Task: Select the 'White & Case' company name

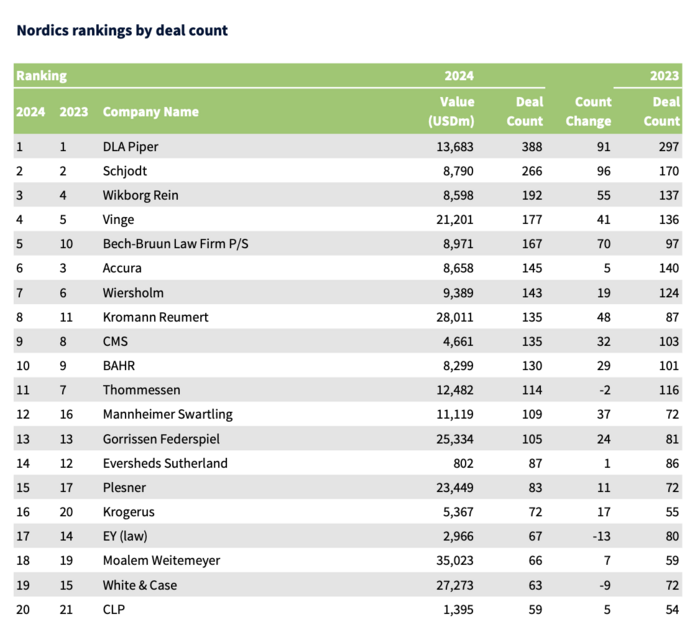Action: click(140, 585)
